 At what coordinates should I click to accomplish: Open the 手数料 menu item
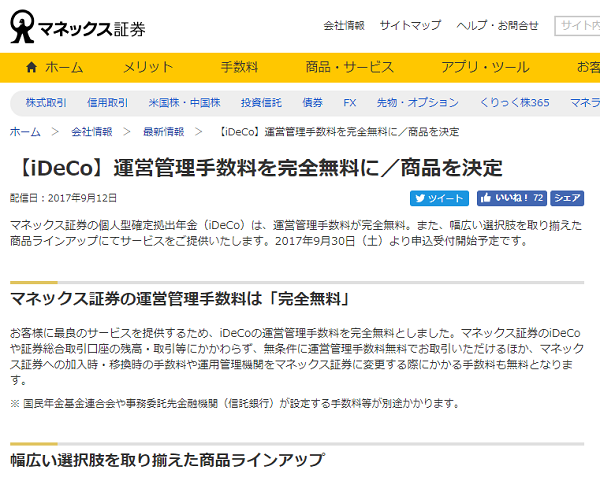click(x=240, y=67)
